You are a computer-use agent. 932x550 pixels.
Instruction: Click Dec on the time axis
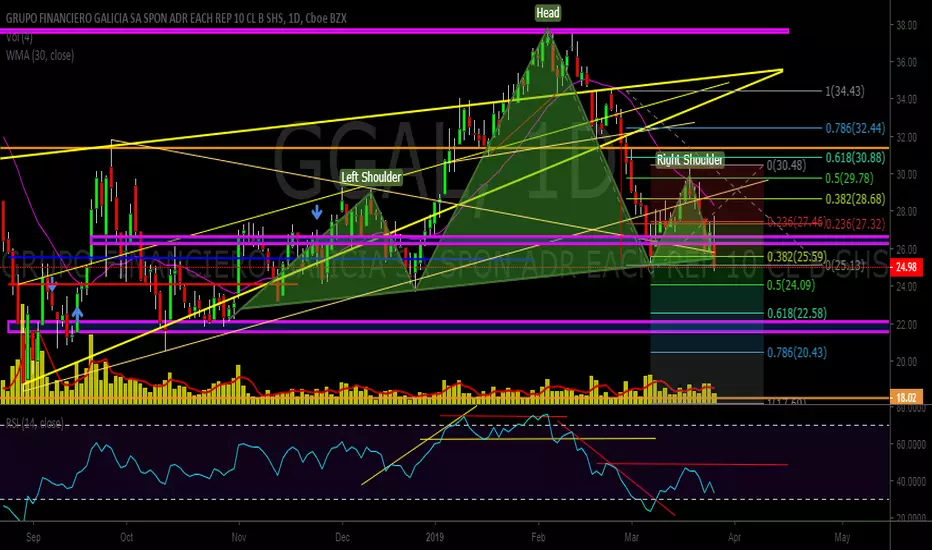point(342,538)
